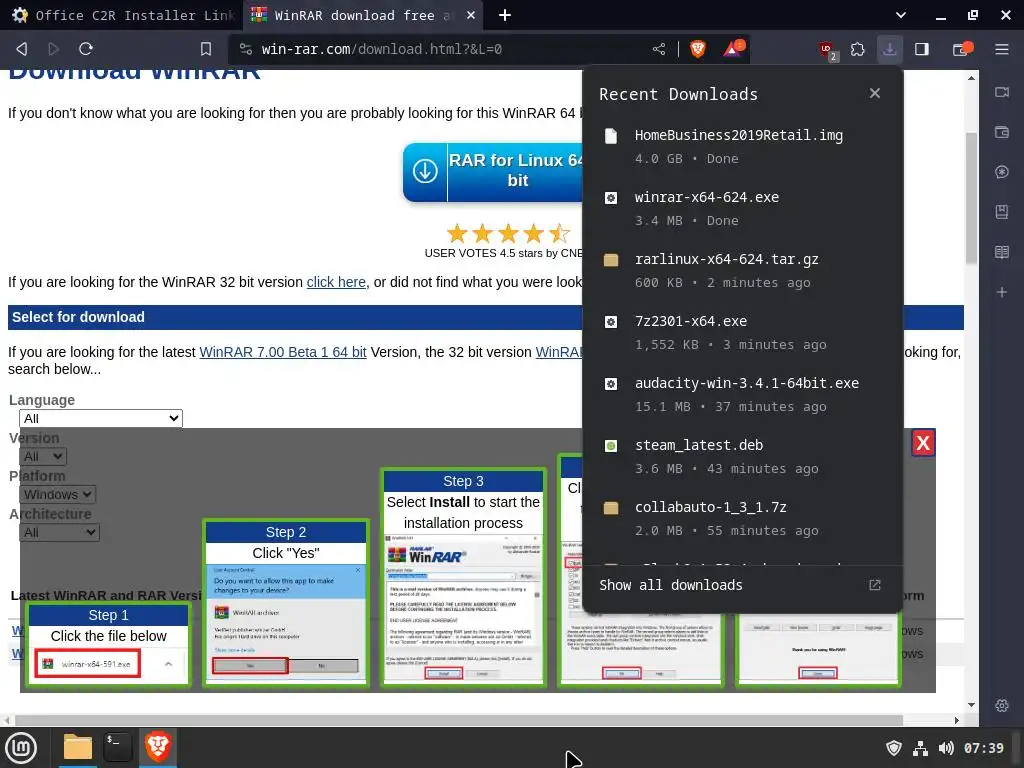The width and height of the screenshot is (1024, 768).
Task: Open the security shield tray icon
Action: click(x=894, y=748)
